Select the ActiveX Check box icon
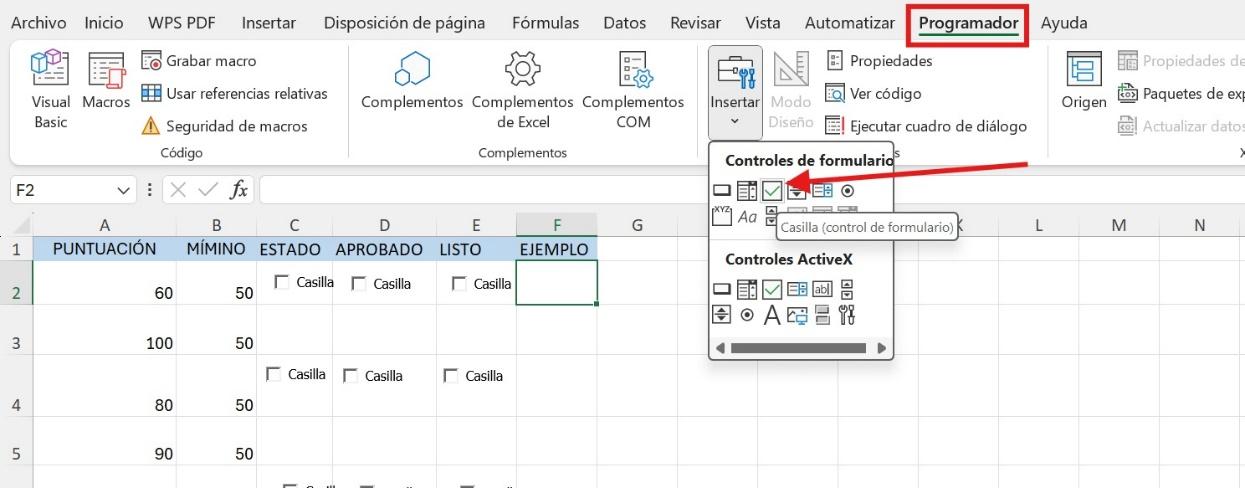The height and width of the screenshot is (488, 1245). (x=772, y=290)
